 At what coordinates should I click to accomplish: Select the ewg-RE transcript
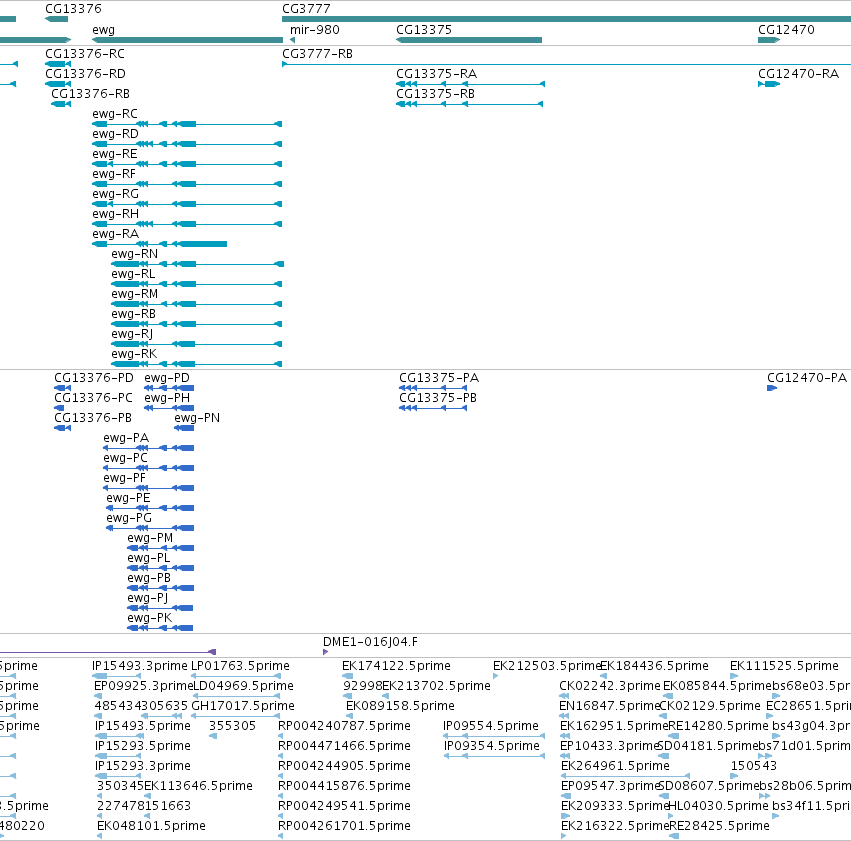click(187, 164)
